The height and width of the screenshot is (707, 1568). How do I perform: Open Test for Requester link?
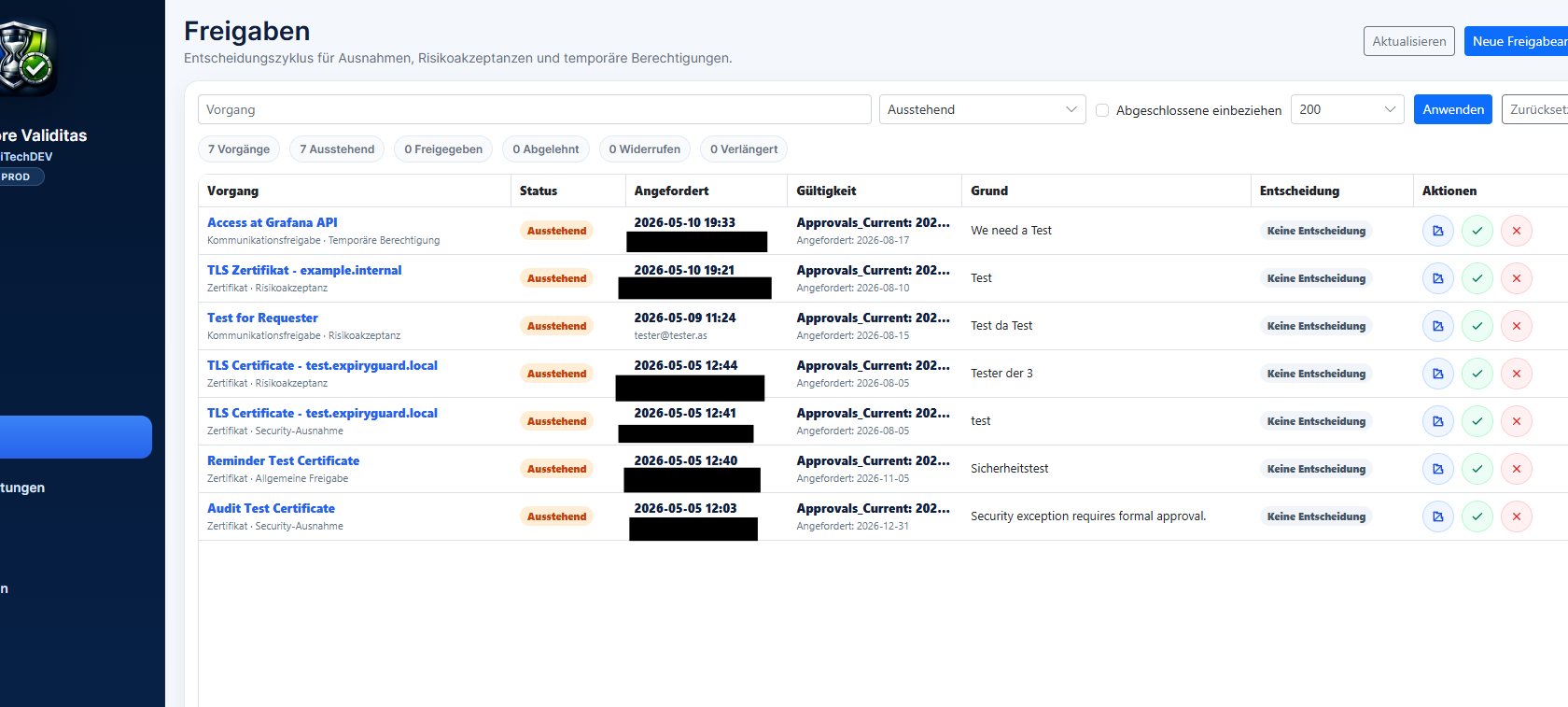(262, 318)
